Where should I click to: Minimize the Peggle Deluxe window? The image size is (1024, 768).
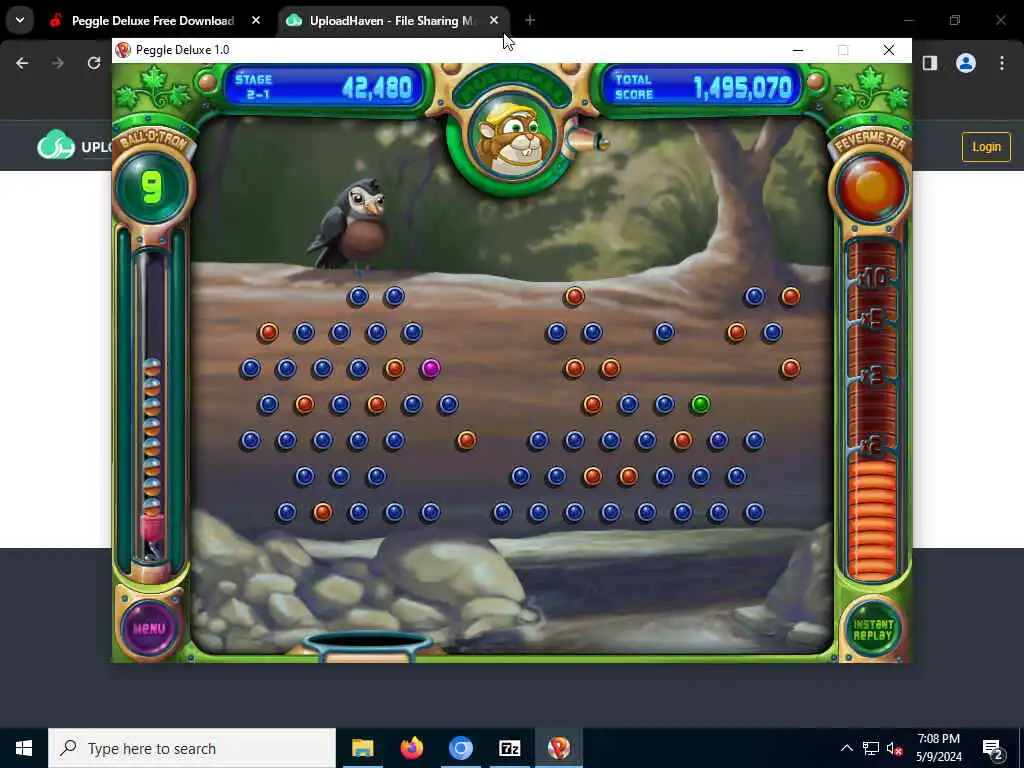pyautogui.click(x=797, y=50)
